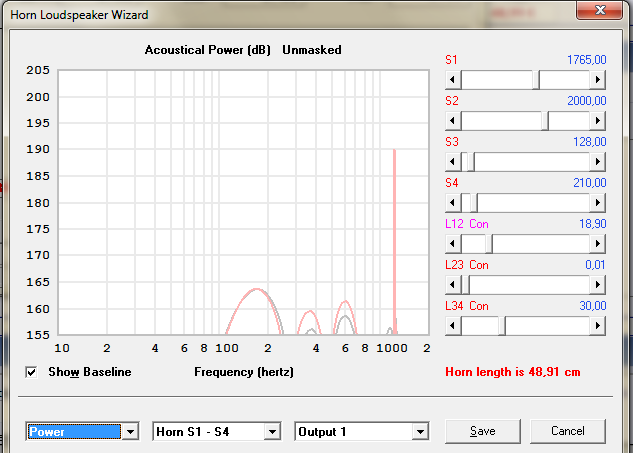Click the Cancel button

pyautogui.click(x=568, y=431)
